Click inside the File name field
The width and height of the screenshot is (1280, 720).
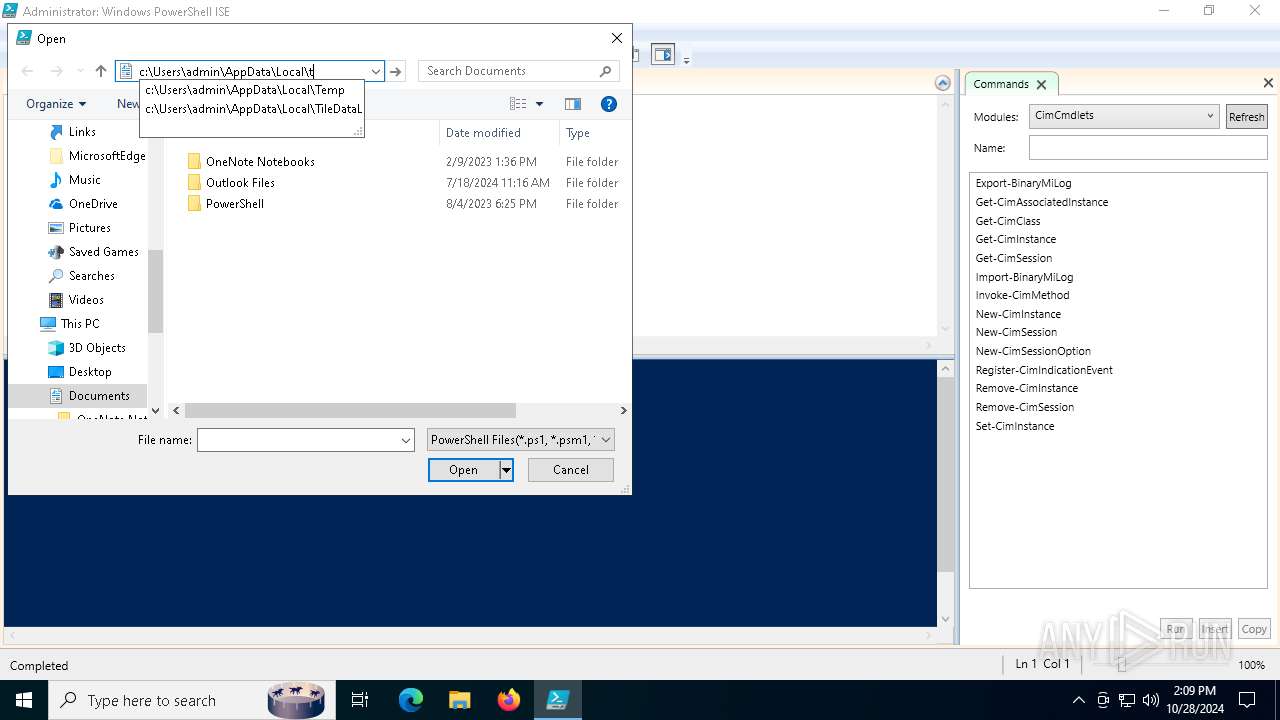298,440
